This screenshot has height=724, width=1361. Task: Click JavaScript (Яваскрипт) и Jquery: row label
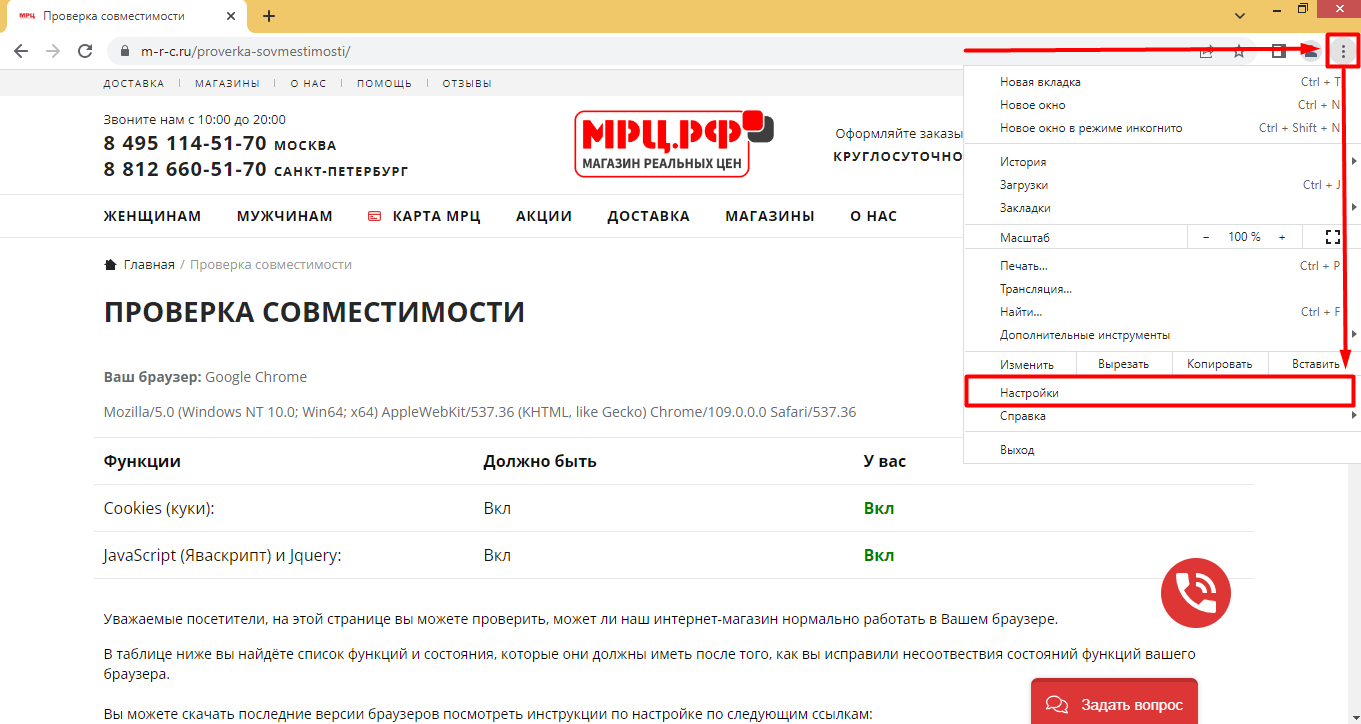pos(223,555)
